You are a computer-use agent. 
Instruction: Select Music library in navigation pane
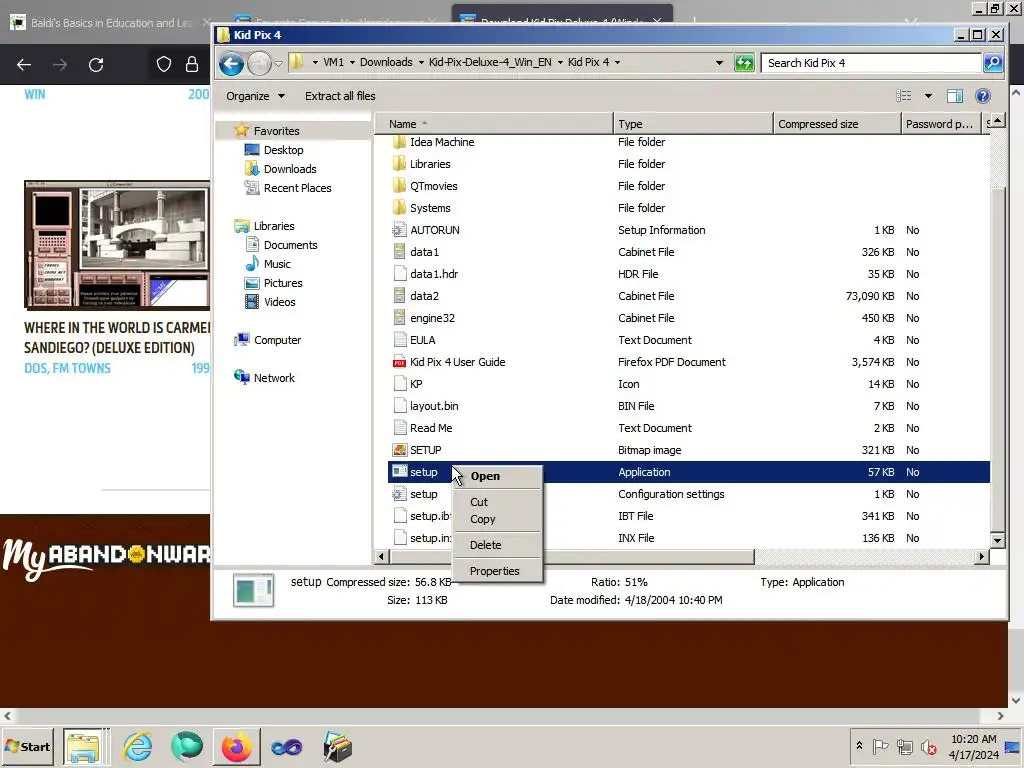click(x=277, y=264)
